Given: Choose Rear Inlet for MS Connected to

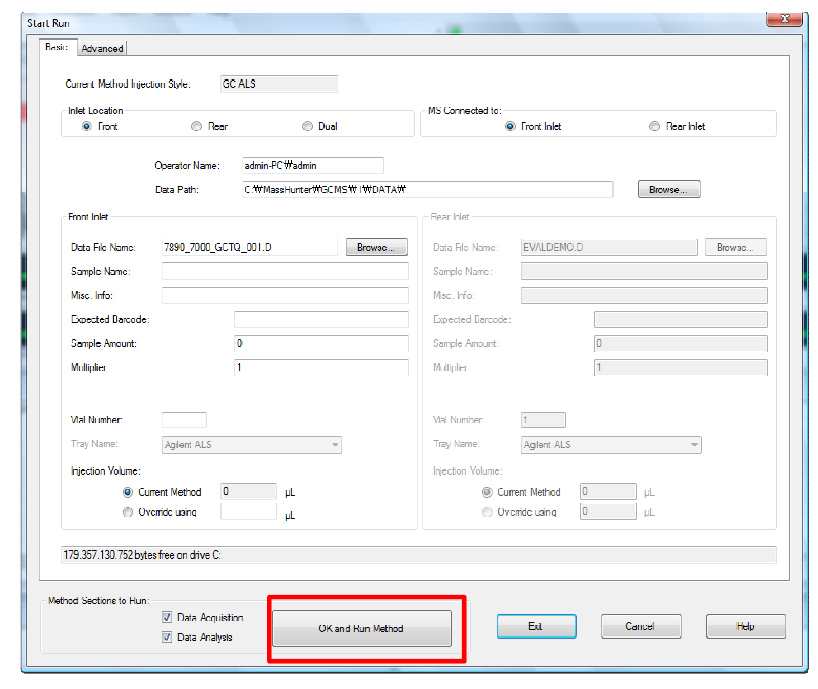Looking at the screenshot, I should [x=654, y=125].
